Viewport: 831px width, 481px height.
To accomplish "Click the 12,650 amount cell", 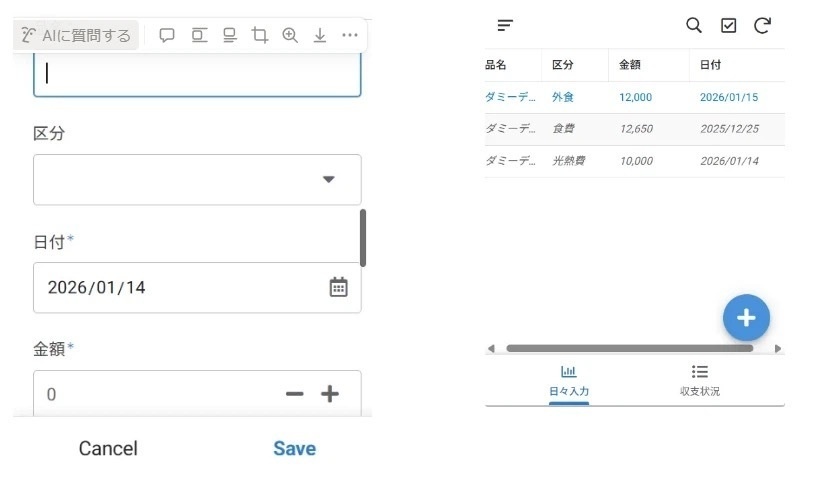I will pos(636,129).
